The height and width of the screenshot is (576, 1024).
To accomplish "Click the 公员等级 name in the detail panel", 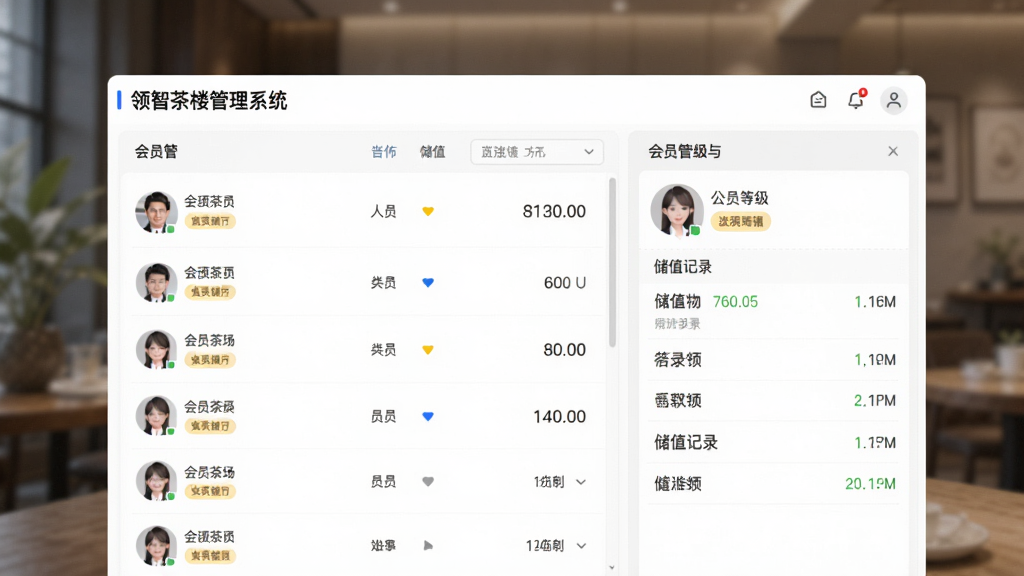I will 739,198.
